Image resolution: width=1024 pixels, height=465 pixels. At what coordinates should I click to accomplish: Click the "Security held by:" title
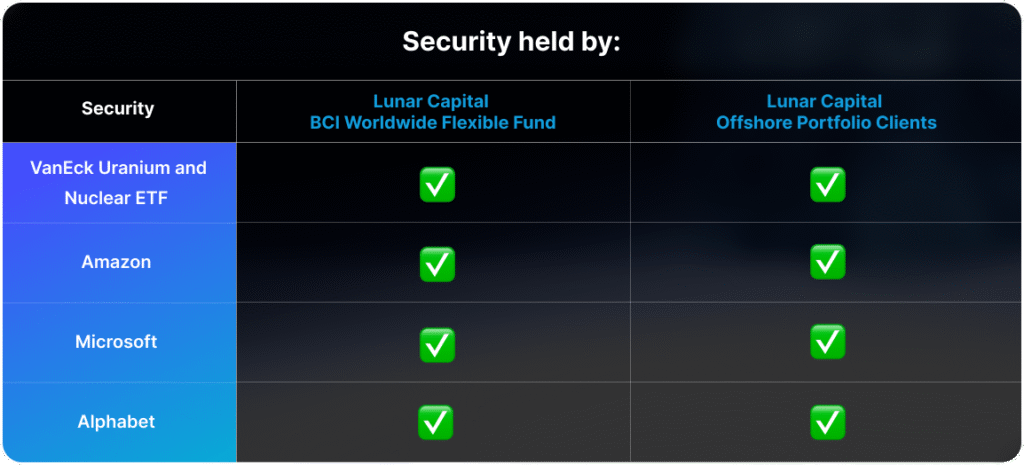coord(511,42)
